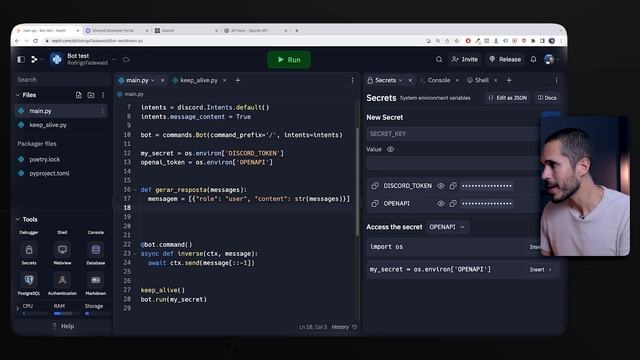Insert the my_secret os.environ snippet
This screenshot has width=640, height=360.
540,270
